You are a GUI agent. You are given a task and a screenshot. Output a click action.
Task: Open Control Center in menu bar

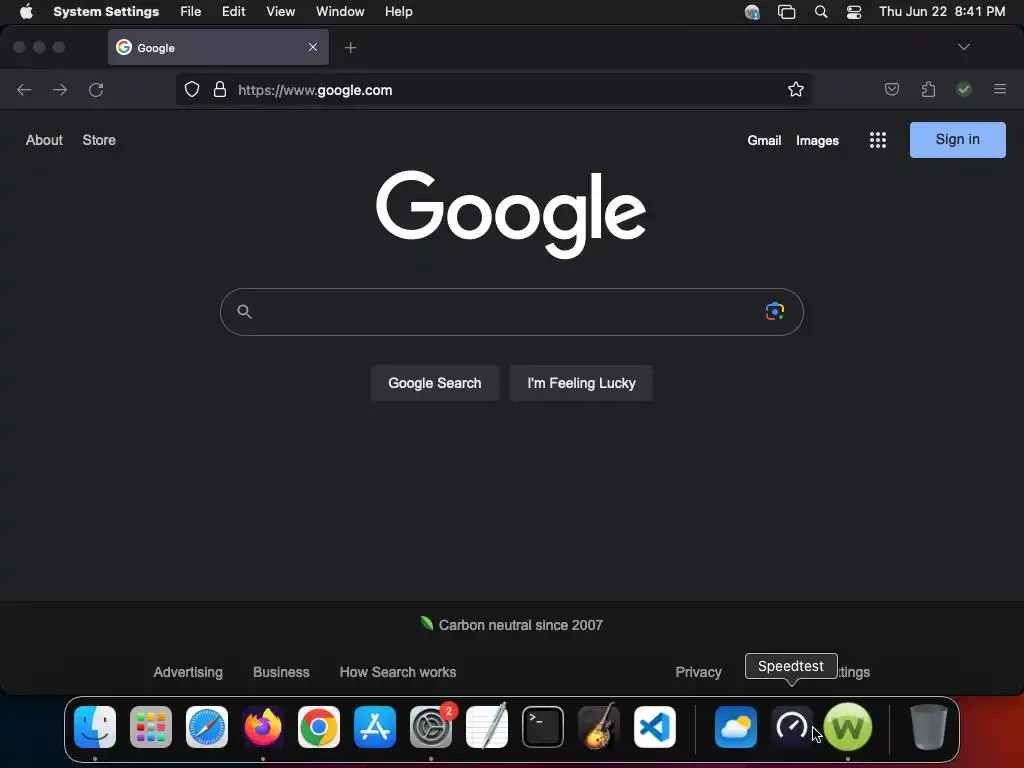coord(854,12)
